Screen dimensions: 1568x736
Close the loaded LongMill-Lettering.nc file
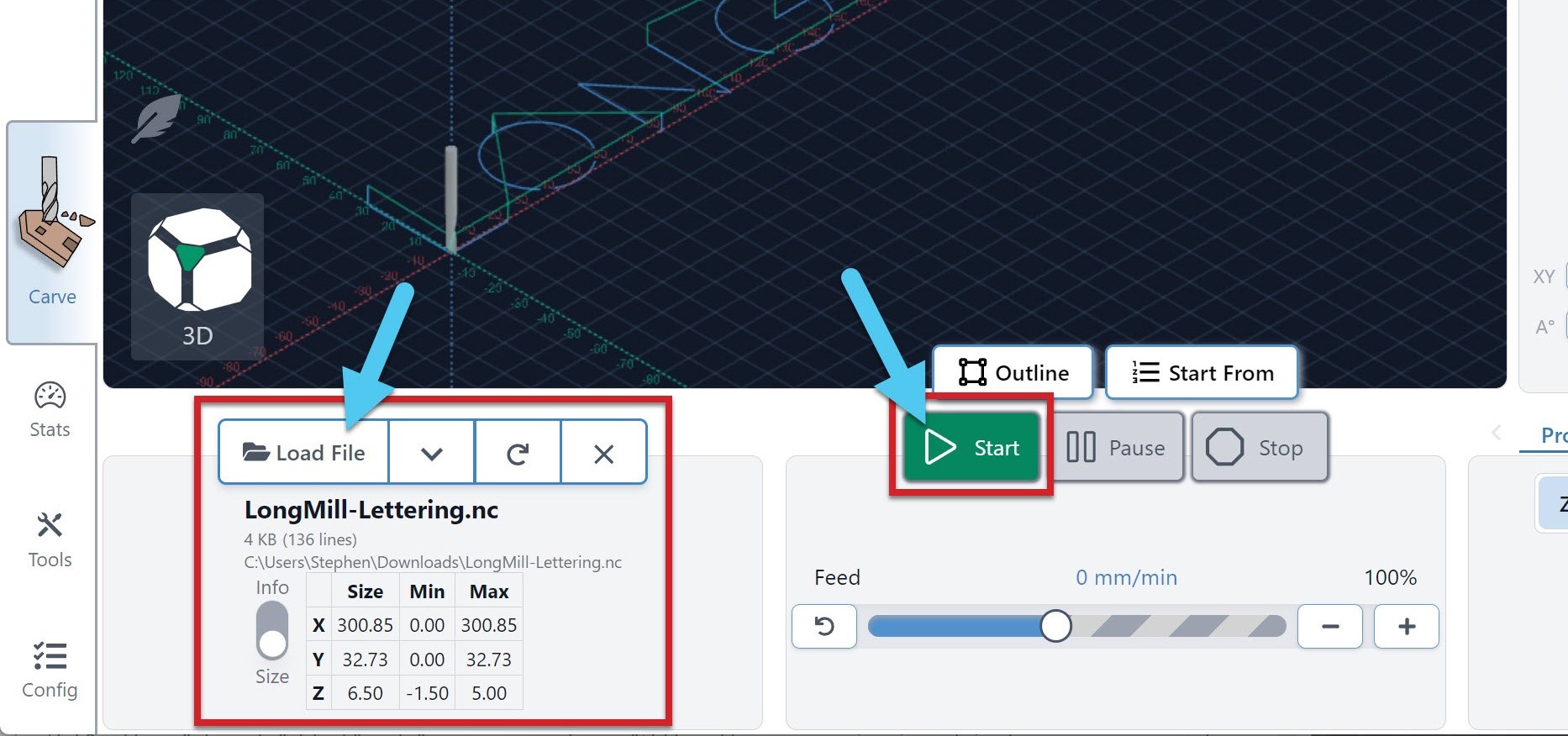603,454
